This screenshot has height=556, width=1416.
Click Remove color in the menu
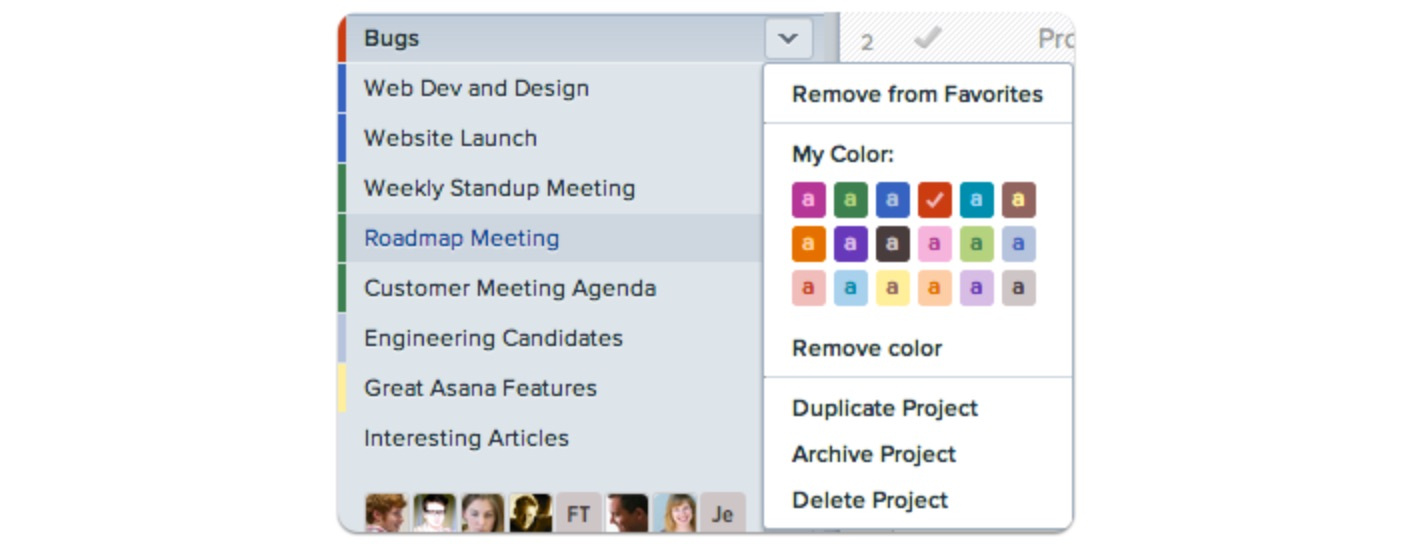[x=867, y=349]
